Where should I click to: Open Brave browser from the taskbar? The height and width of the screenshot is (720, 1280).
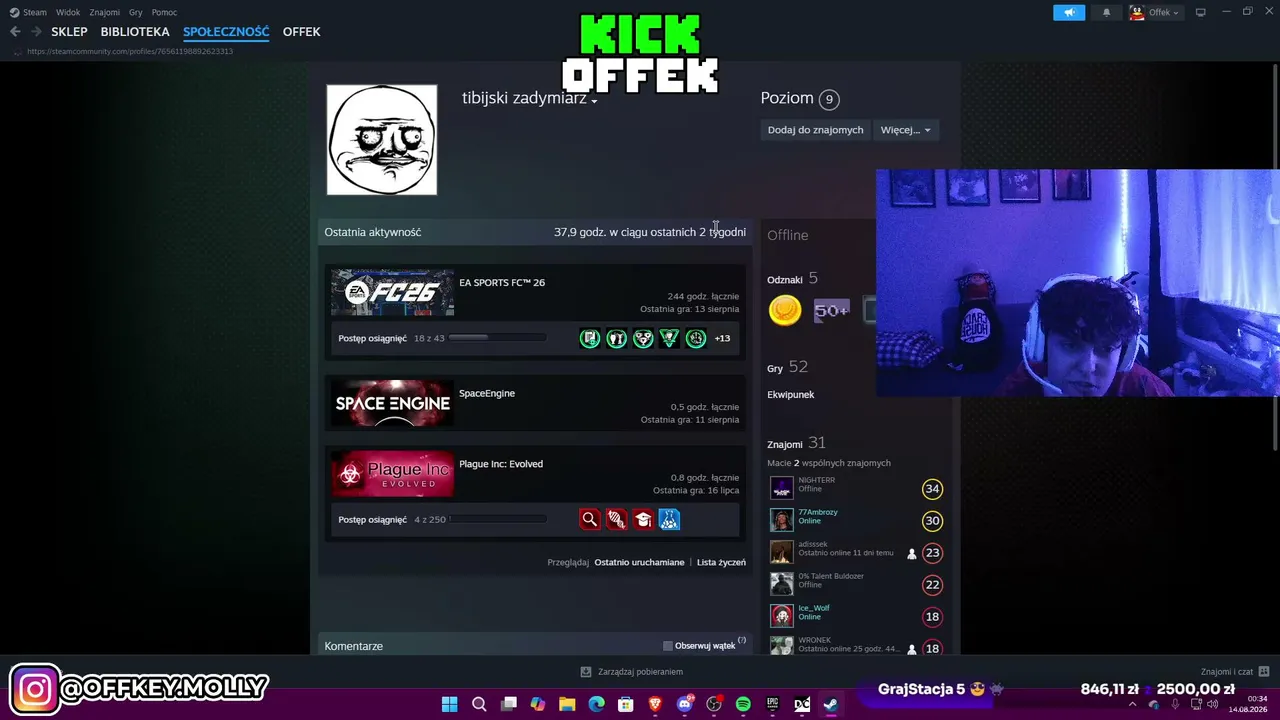coord(655,704)
